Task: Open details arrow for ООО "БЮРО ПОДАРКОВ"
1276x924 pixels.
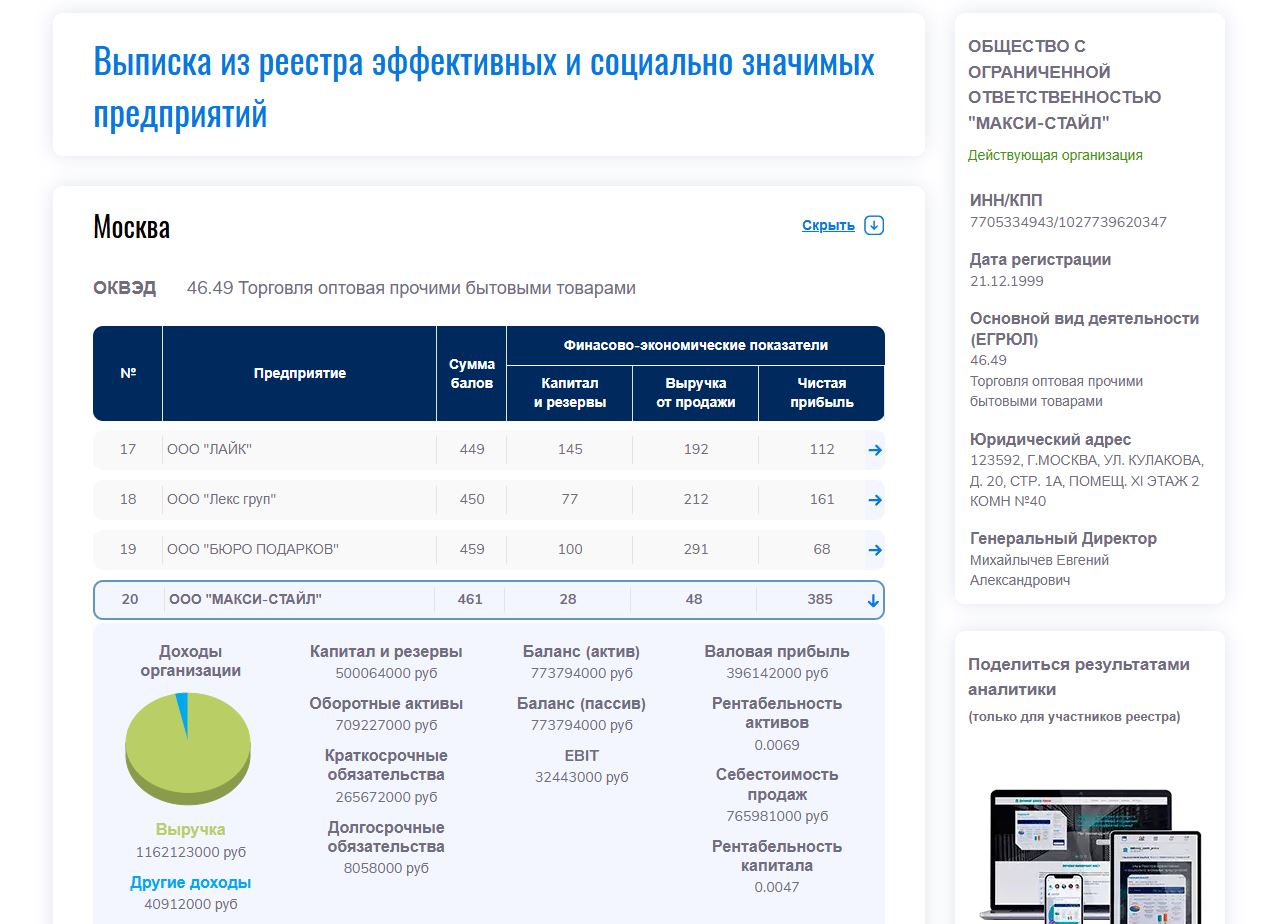Action: (x=874, y=550)
